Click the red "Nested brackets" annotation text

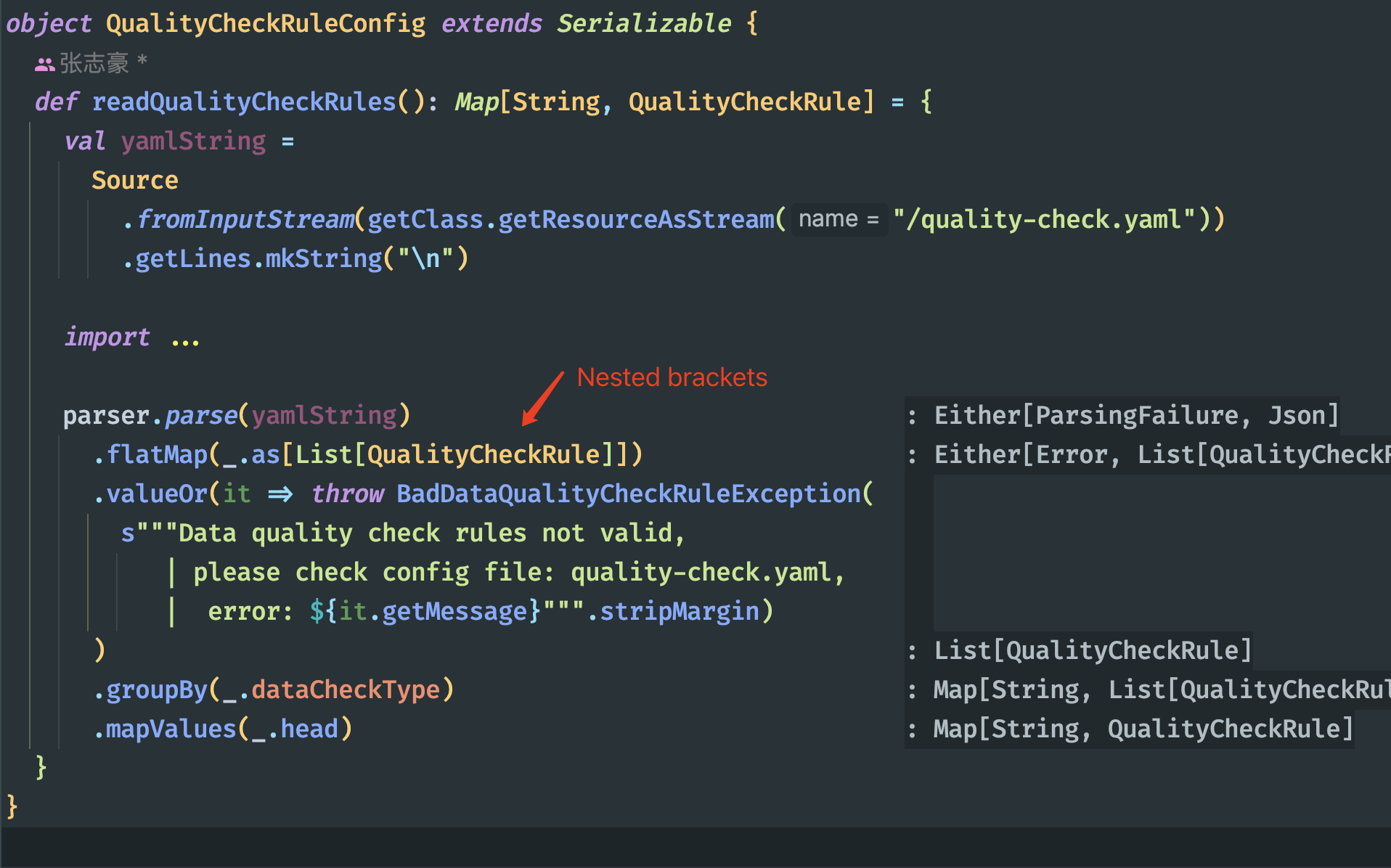[672, 377]
